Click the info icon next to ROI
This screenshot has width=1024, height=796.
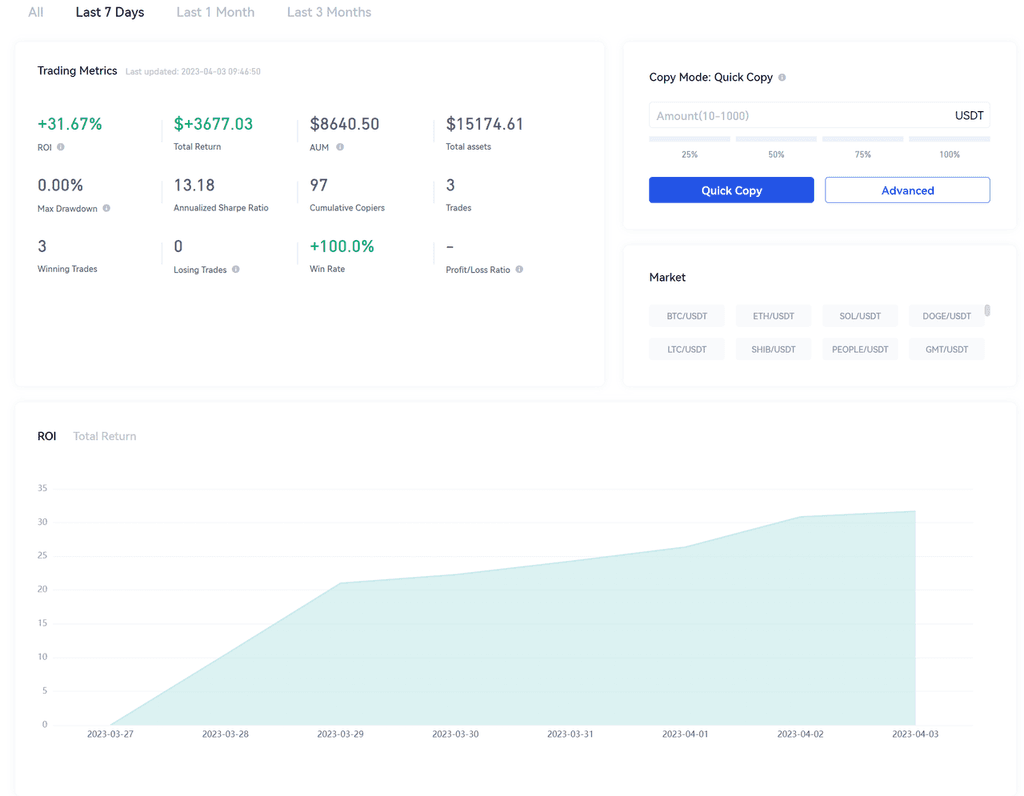[x=61, y=147]
